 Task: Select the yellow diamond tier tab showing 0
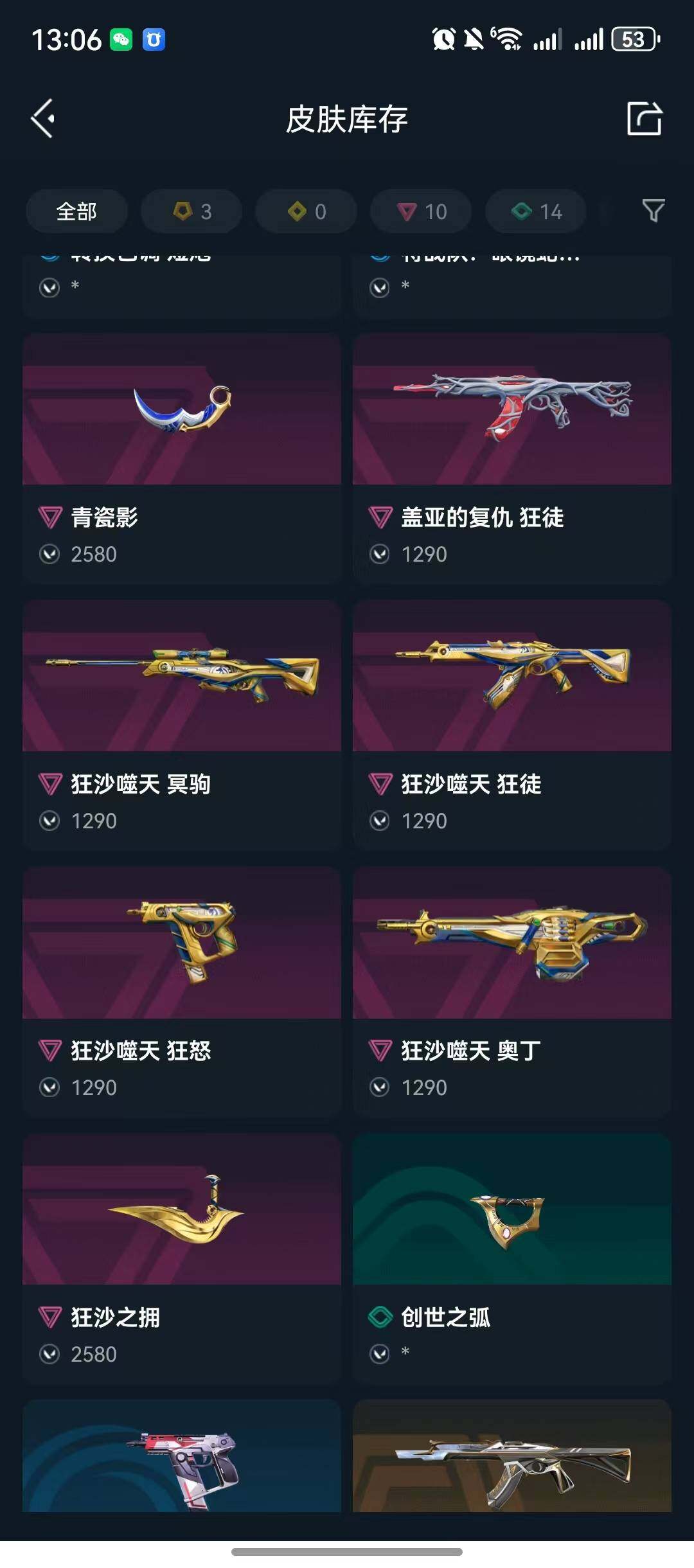307,211
